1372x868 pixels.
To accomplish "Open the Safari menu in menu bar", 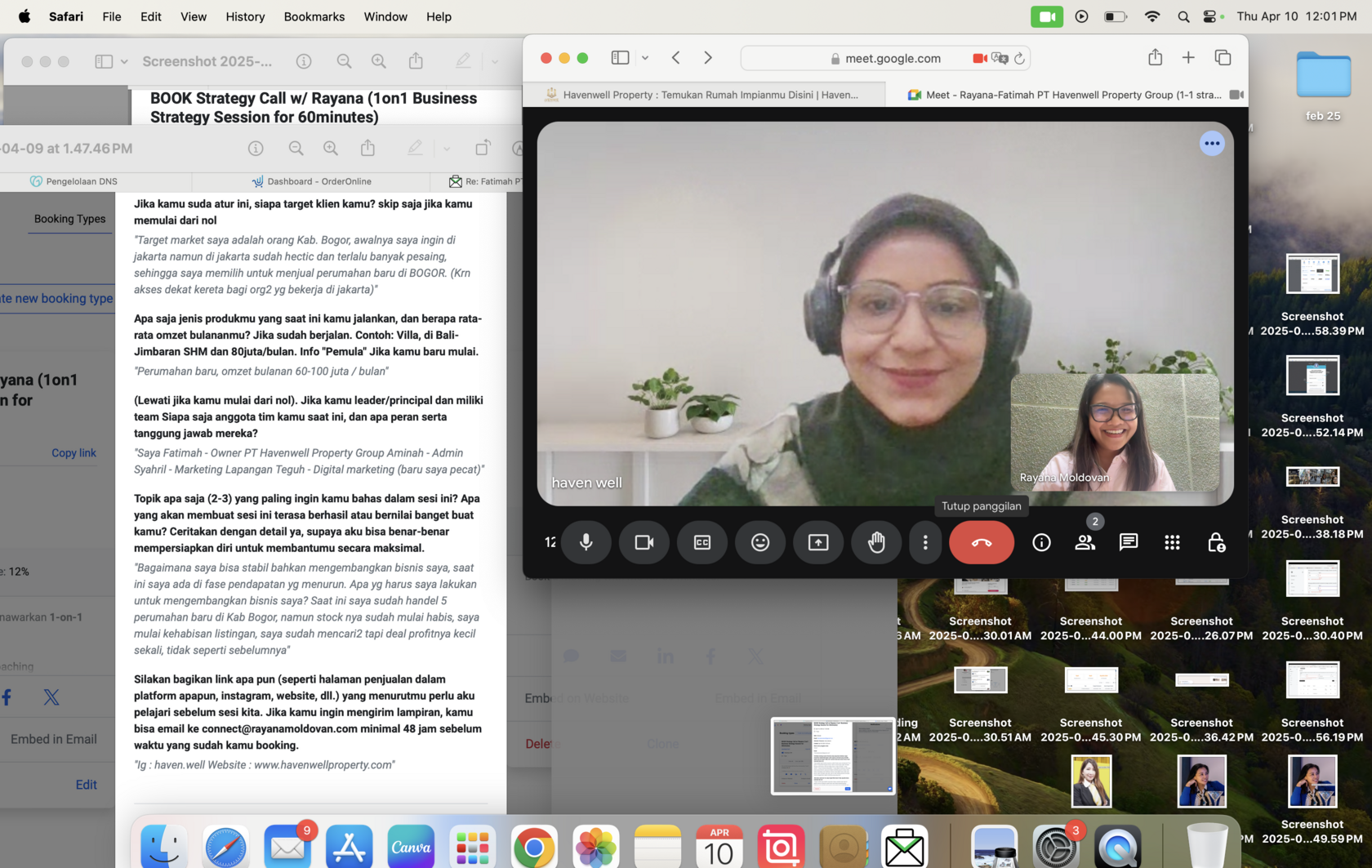I will click(66, 16).
